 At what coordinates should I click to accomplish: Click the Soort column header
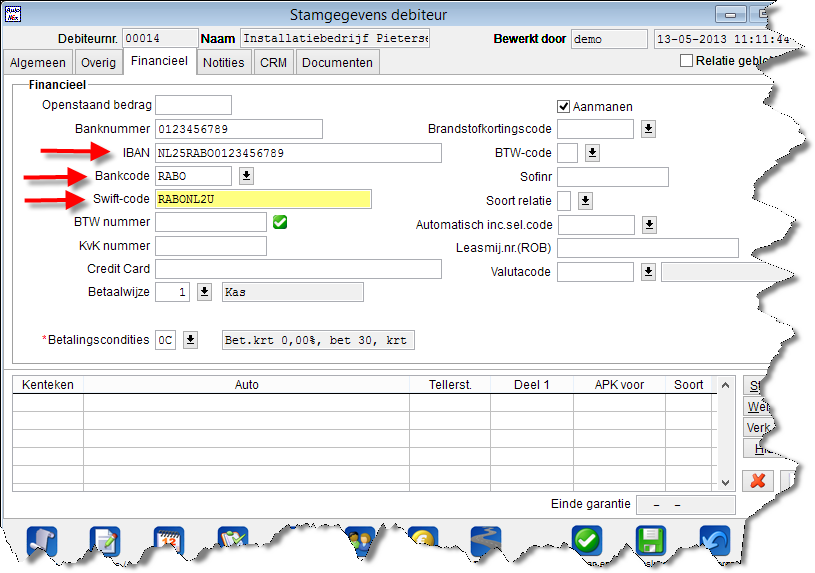pyautogui.click(x=689, y=385)
